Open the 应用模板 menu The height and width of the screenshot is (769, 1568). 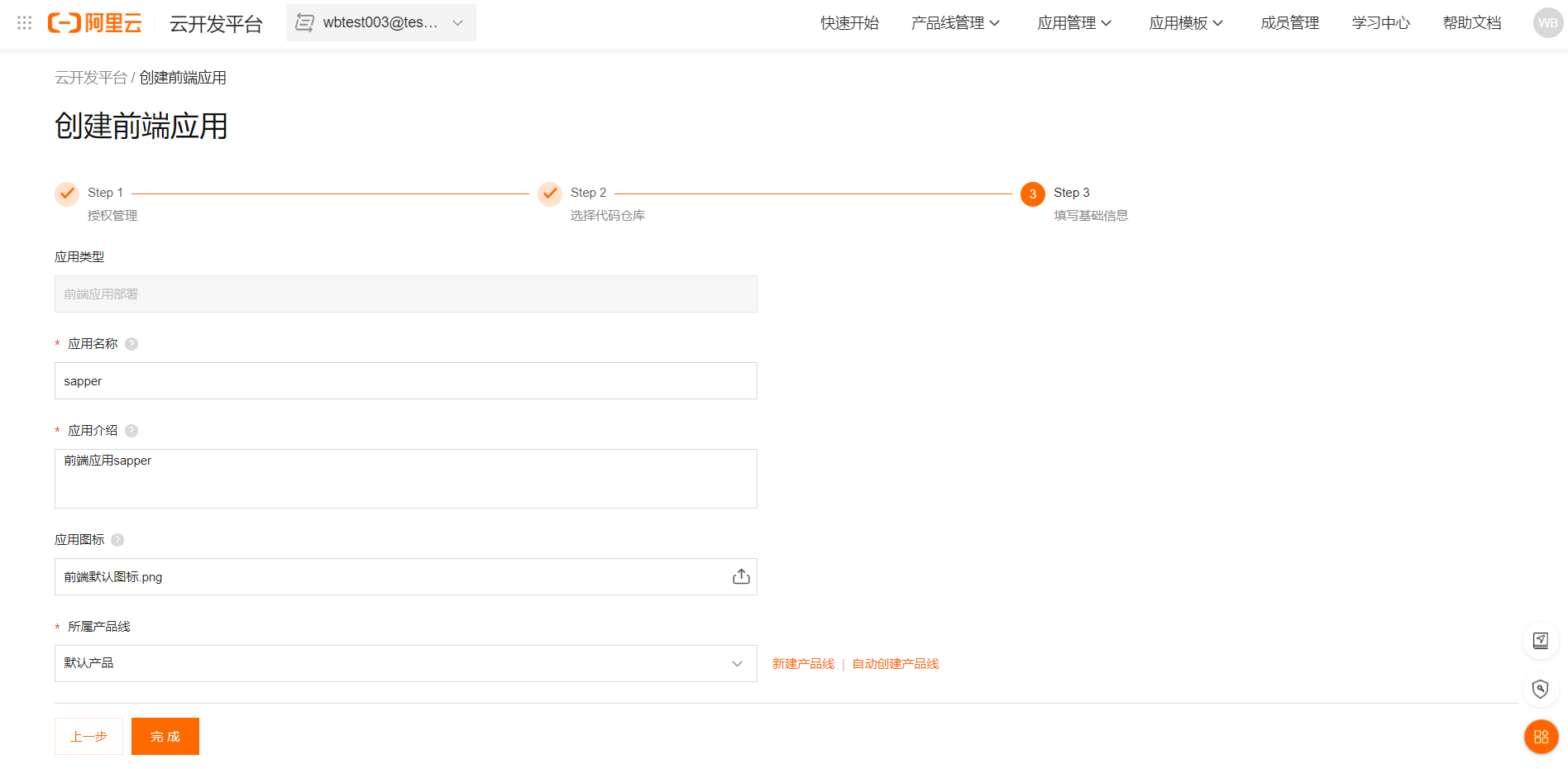coord(1185,23)
